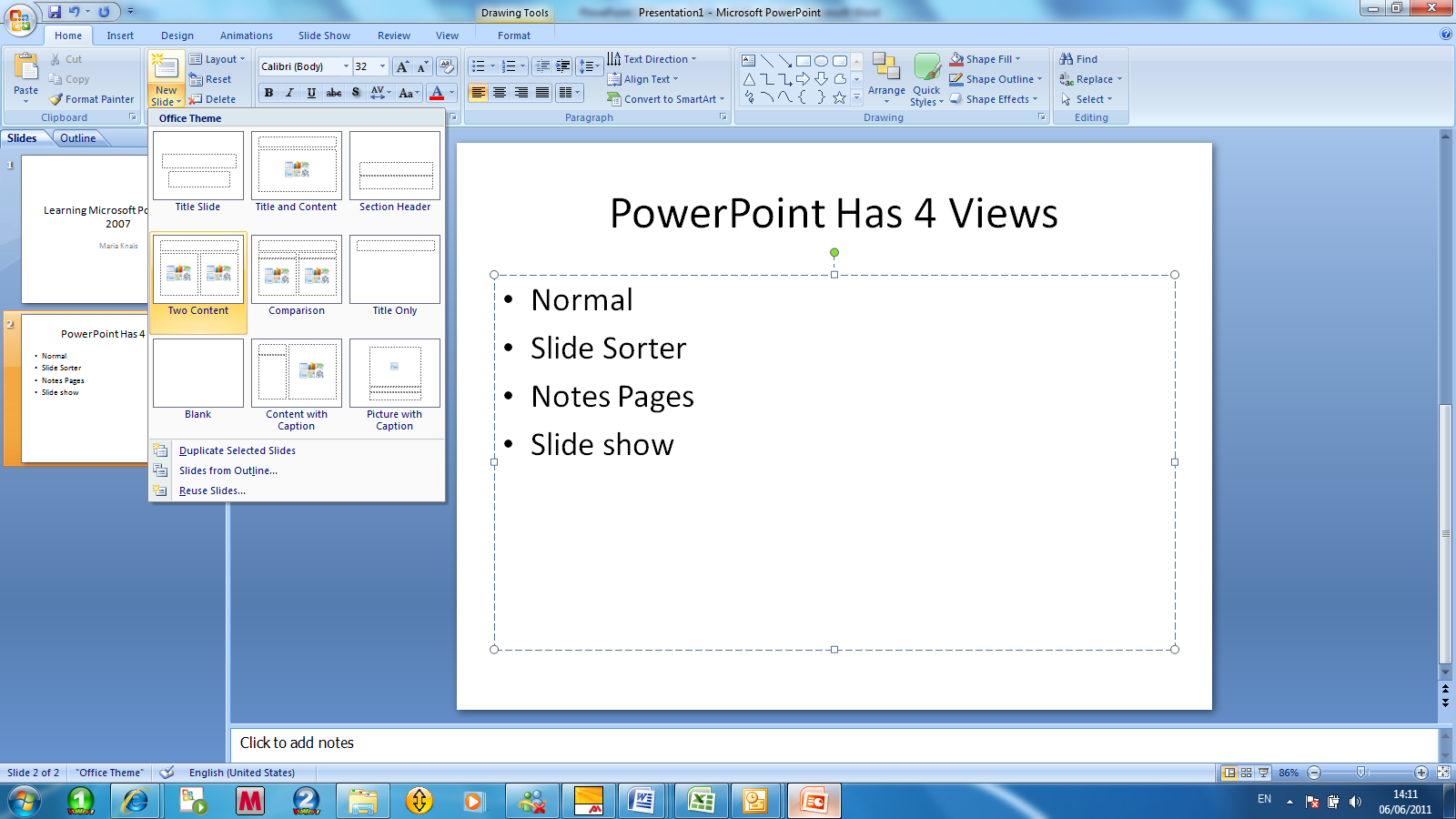Image resolution: width=1456 pixels, height=819 pixels.
Task: Open Excel from the Windows taskbar
Action: coord(702,801)
